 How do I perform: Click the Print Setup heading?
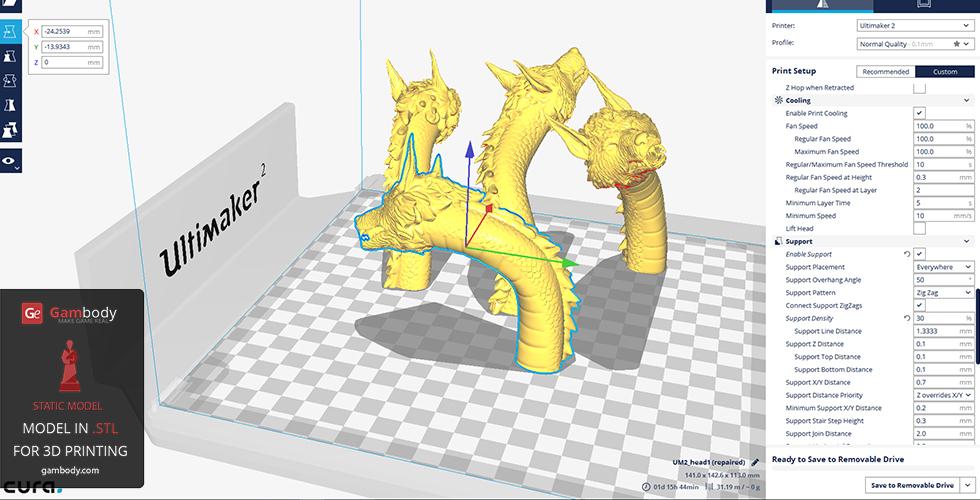(x=794, y=71)
